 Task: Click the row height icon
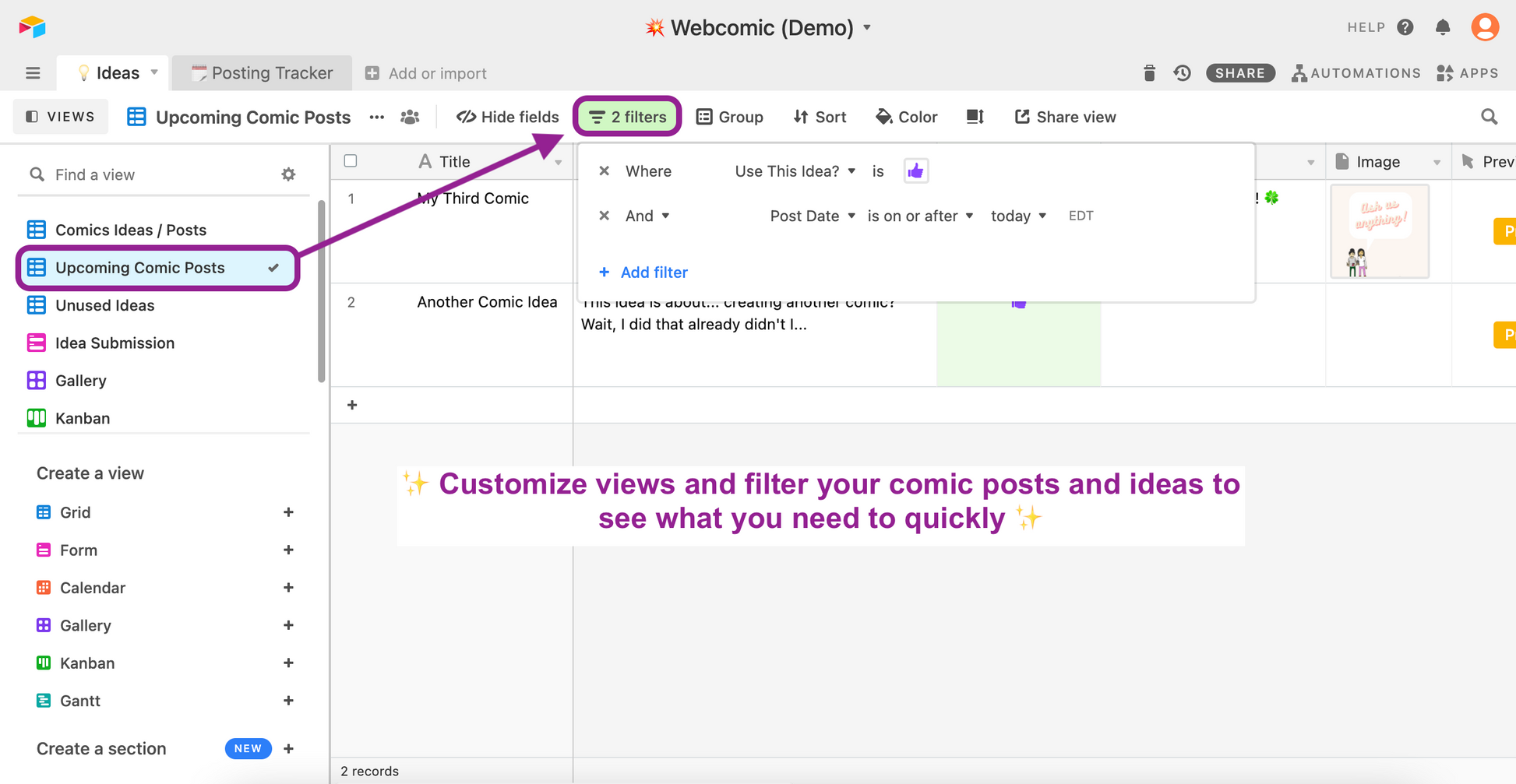(x=975, y=117)
